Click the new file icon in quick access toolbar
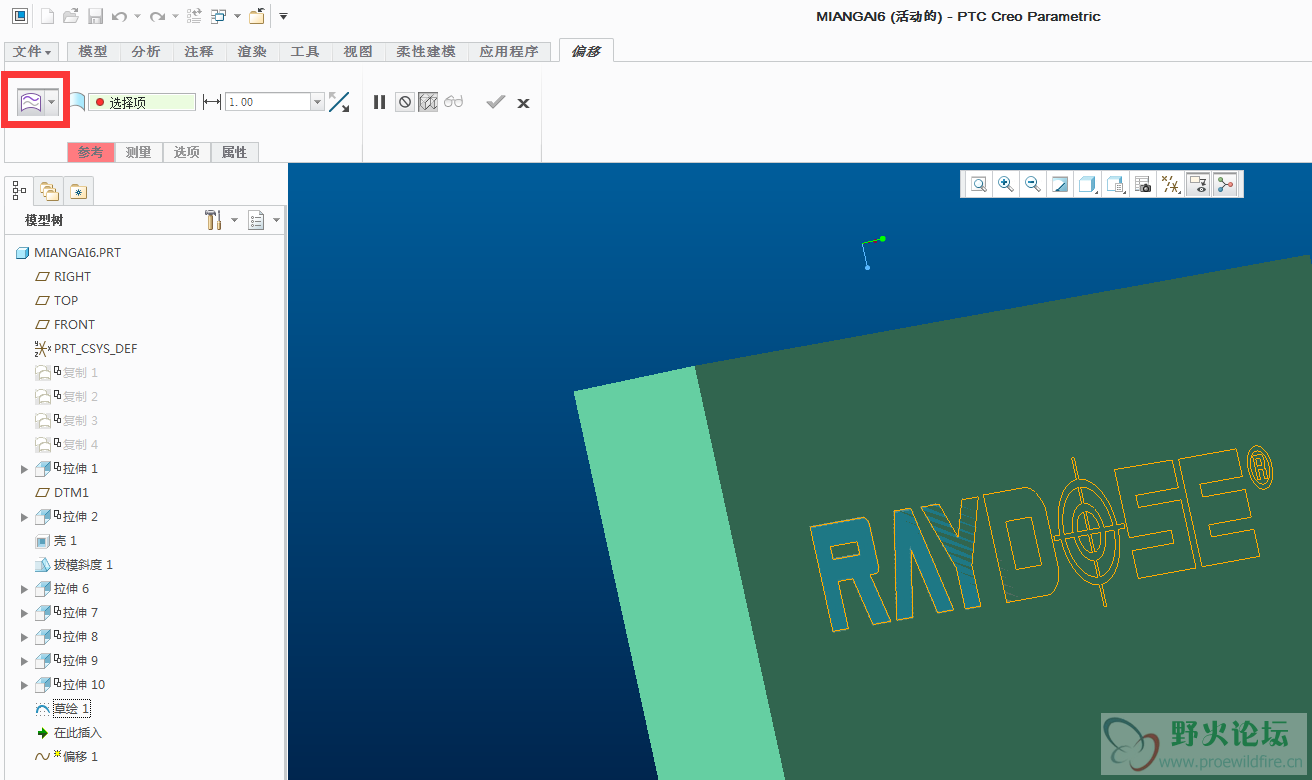Screen dimensions: 1312x780 coord(47,16)
